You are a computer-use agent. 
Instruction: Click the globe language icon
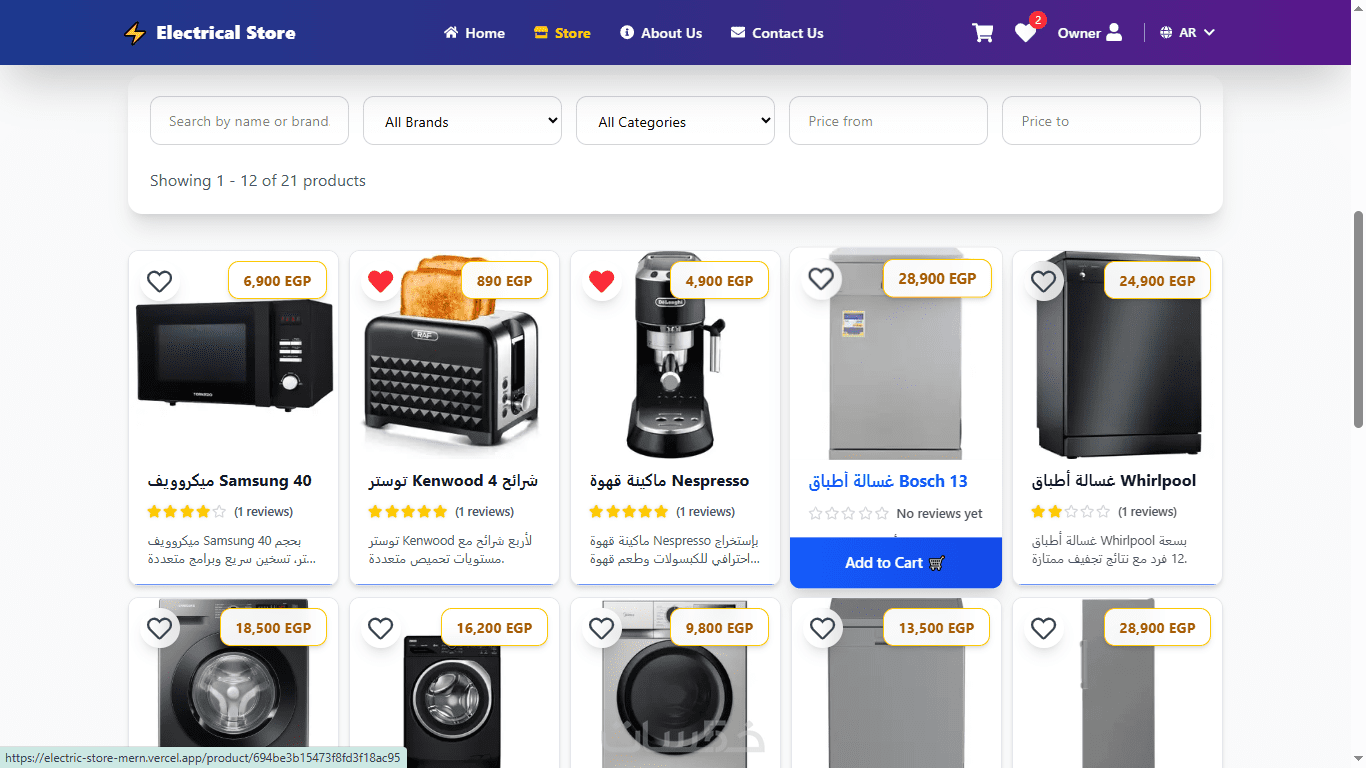[x=1166, y=33]
